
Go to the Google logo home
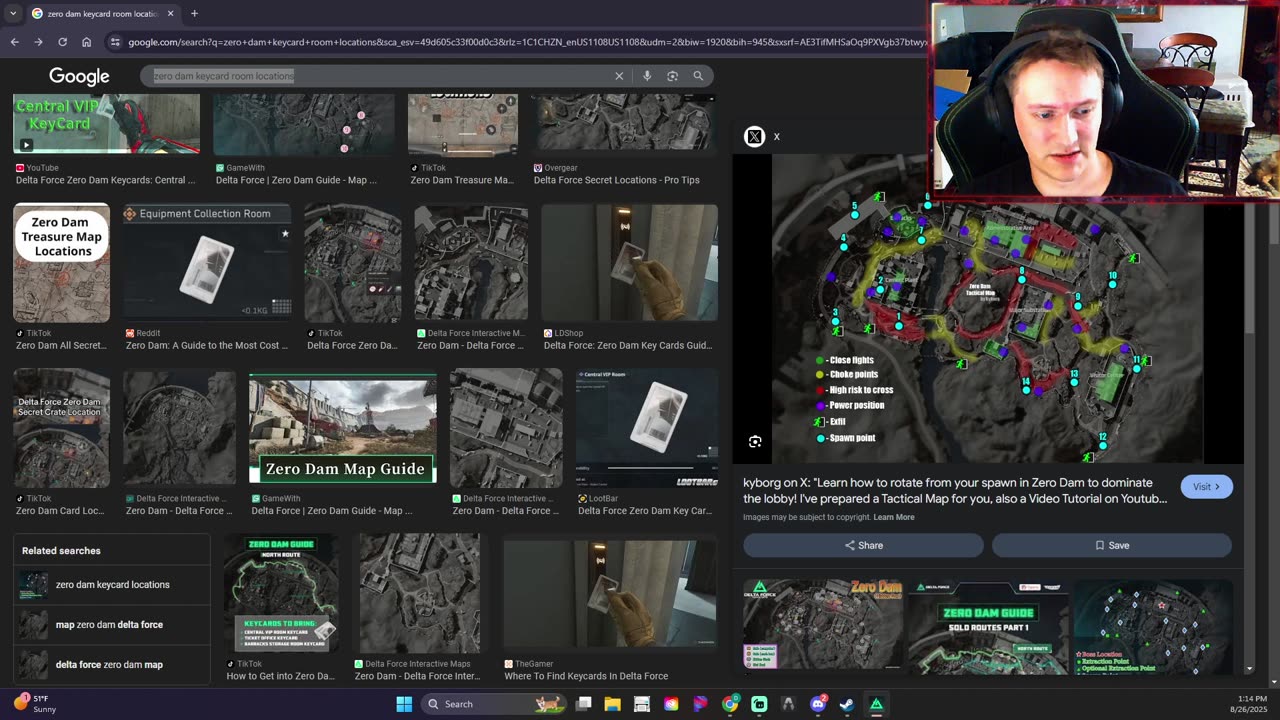(x=79, y=77)
